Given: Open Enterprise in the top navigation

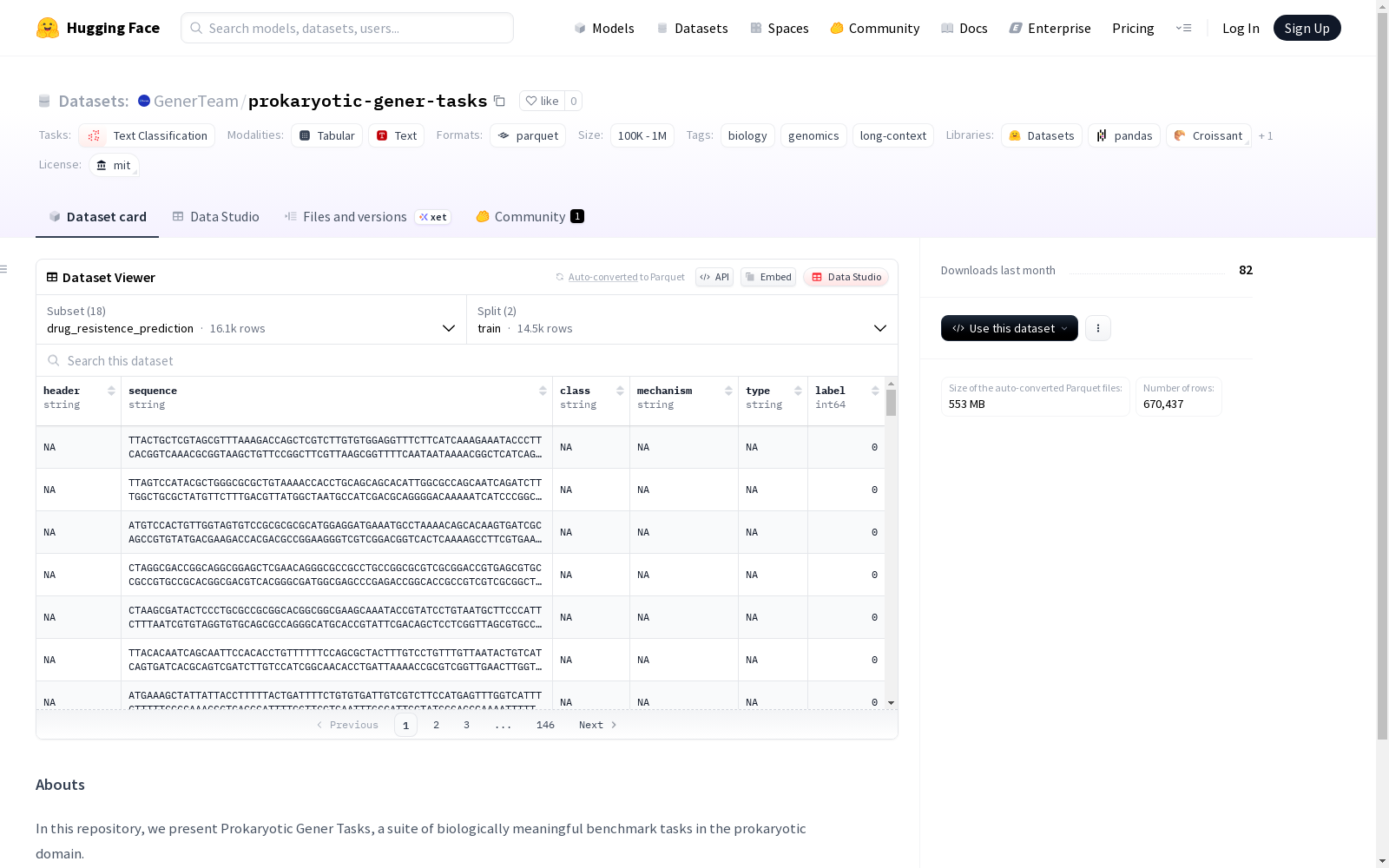Looking at the screenshot, I should click(1050, 28).
